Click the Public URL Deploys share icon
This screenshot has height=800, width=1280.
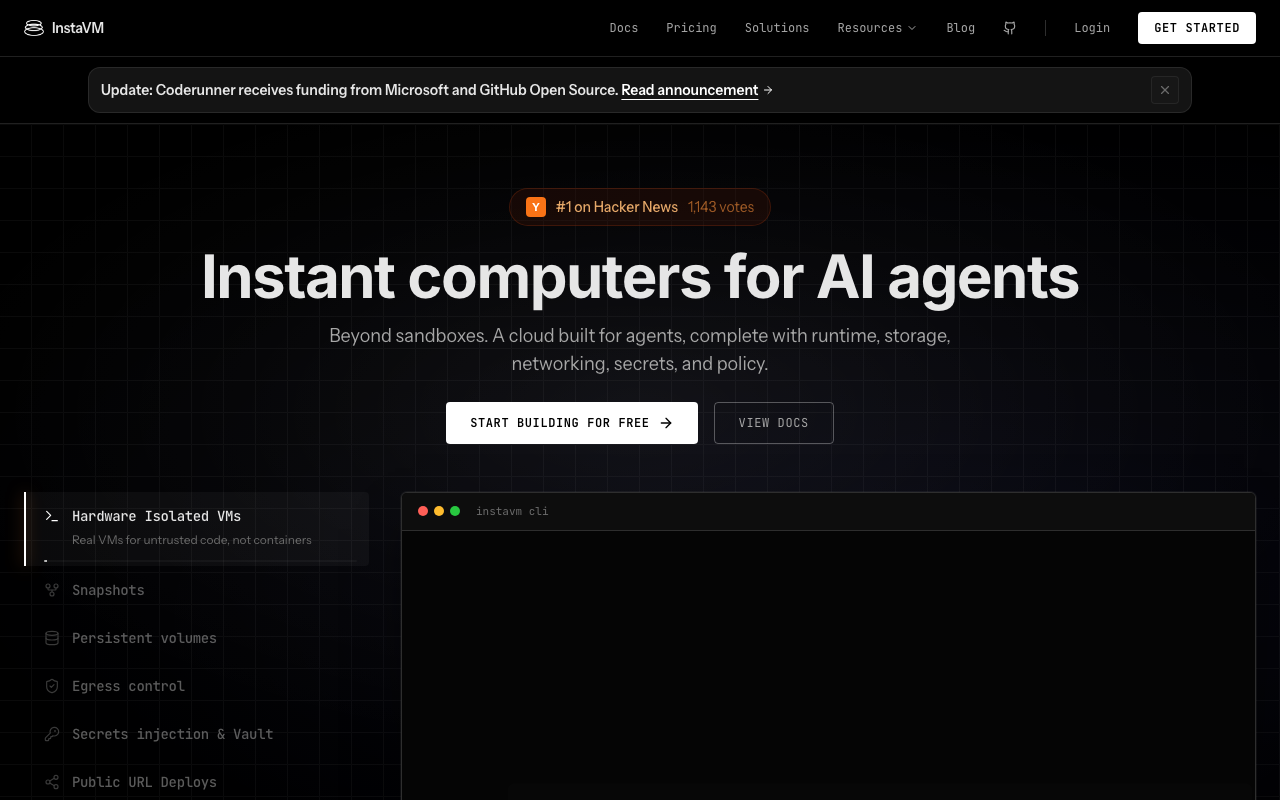[52, 782]
